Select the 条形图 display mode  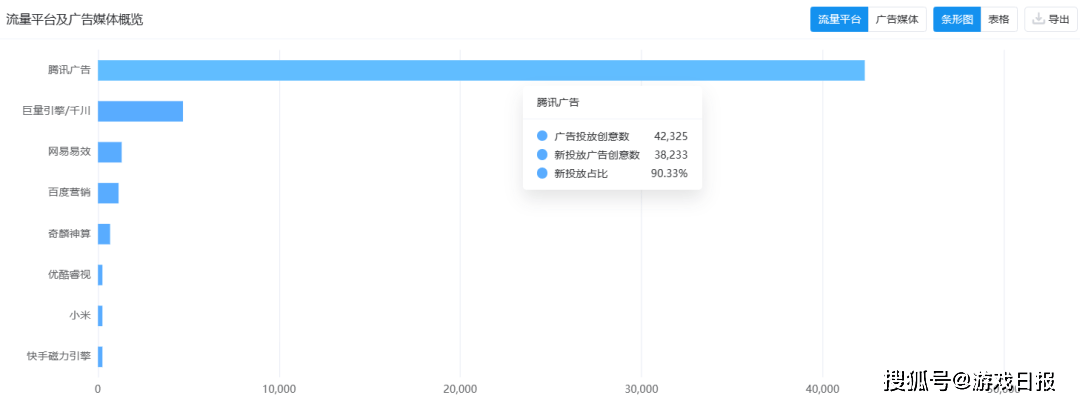pyautogui.click(x=957, y=19)
